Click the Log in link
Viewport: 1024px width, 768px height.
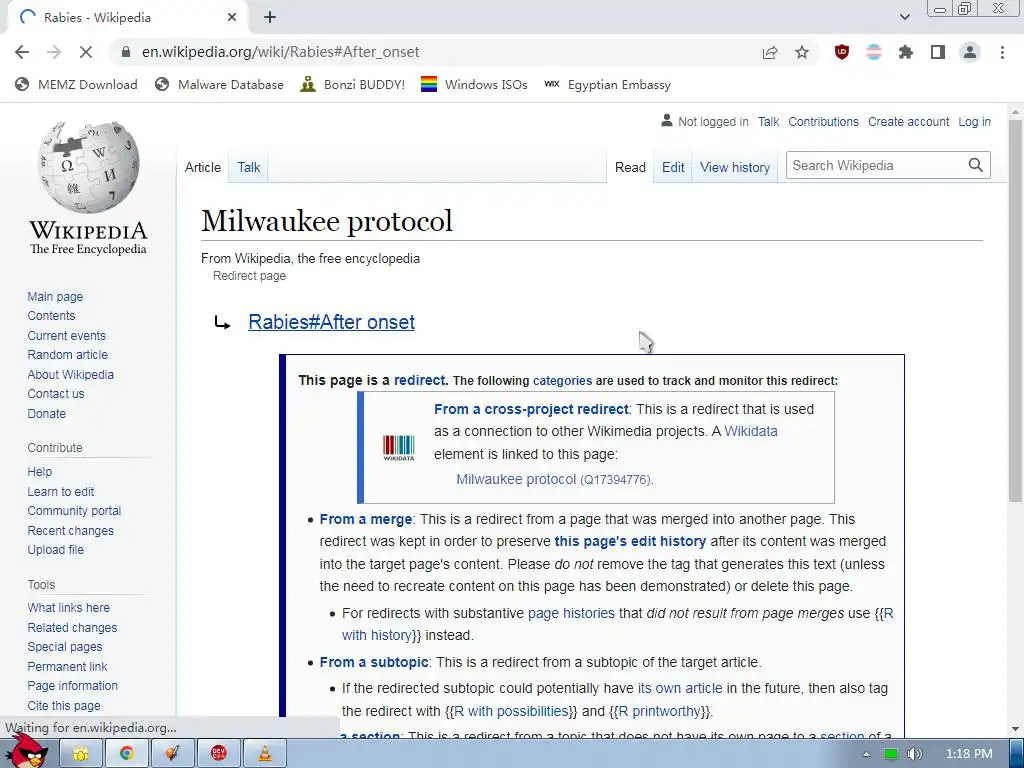click(x=974, y=121)
